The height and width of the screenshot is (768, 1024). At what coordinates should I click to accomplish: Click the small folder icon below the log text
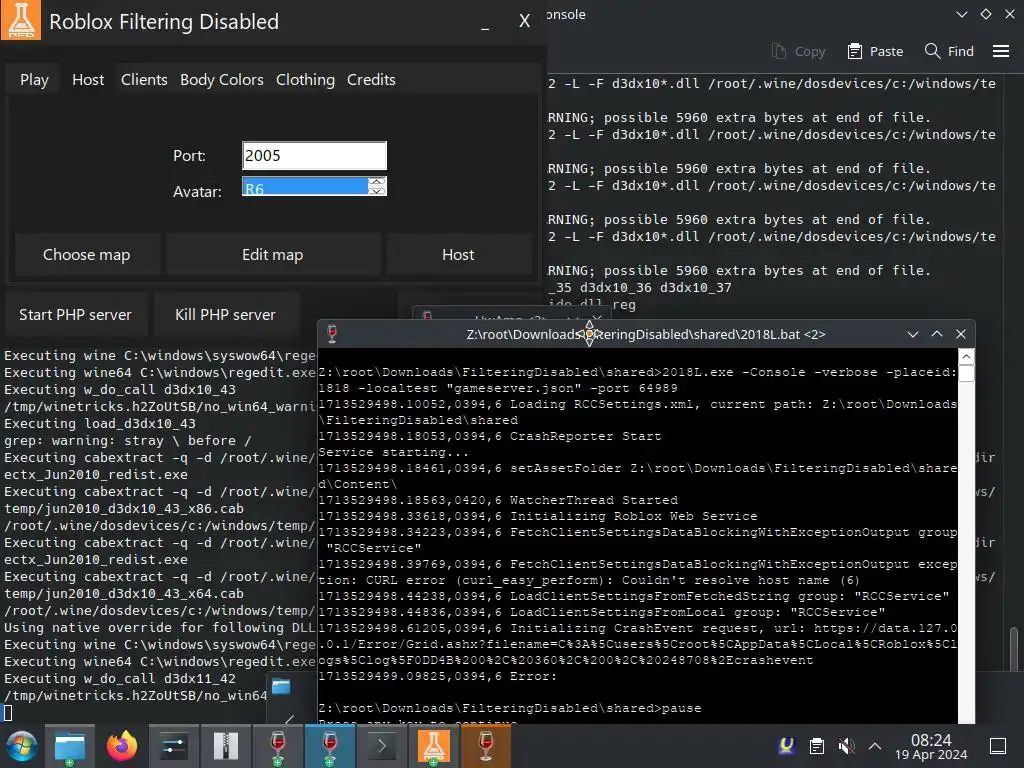tap(281, 686)
